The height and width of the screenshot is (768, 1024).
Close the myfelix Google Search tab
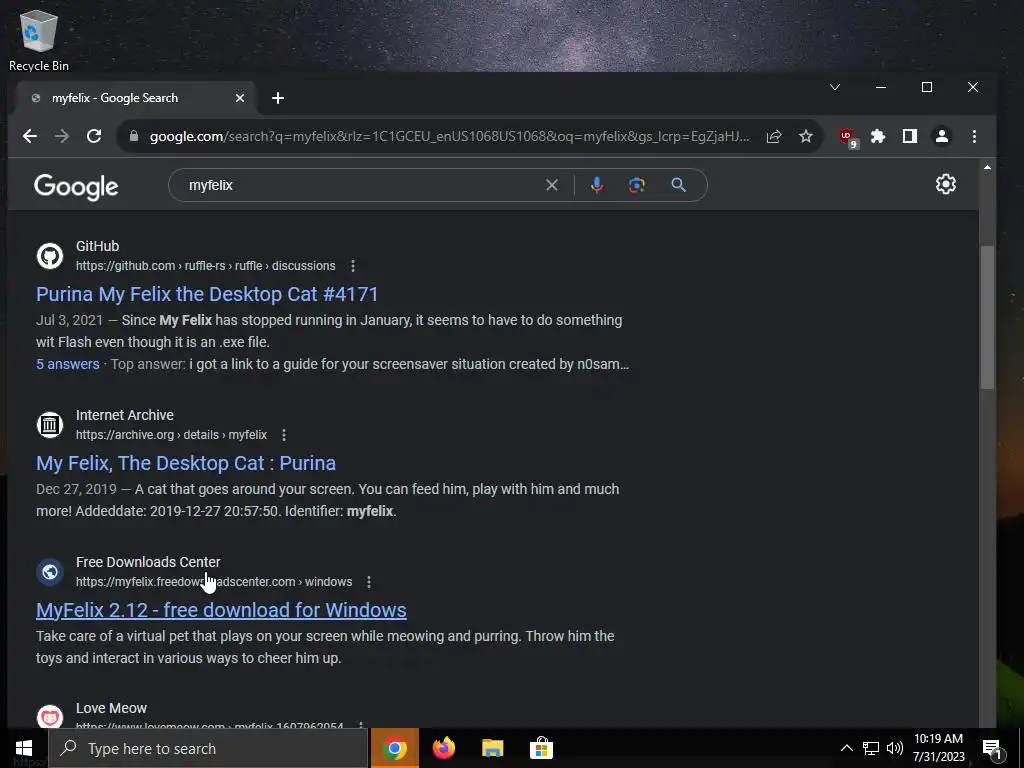[x=240, y=98]
